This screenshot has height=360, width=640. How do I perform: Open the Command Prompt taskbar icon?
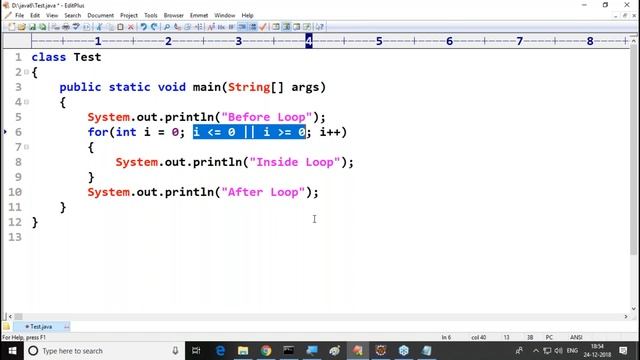pyautogui.click(x=289, y=351)
